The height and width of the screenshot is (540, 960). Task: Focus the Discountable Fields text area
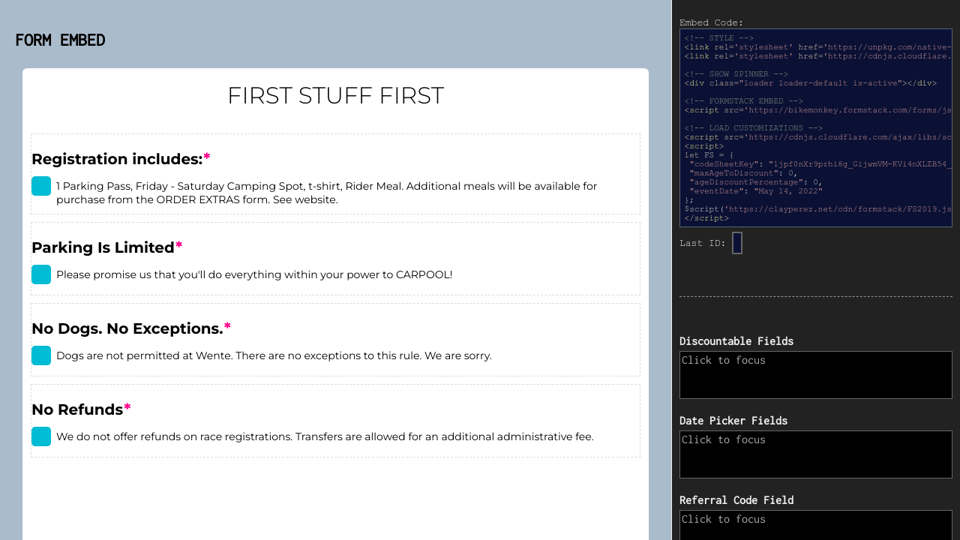(x=815, y=375)
